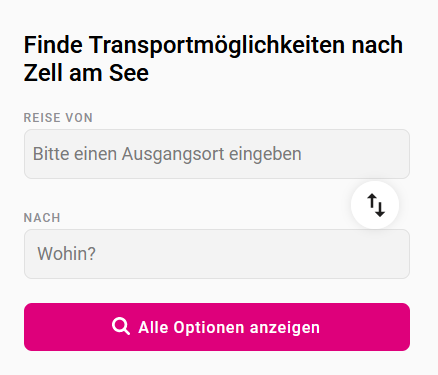This screenshot has width=438, height=375.
Task: Reverse travel direction using swap circle
Action: pyautogui.click(x=375, y=205)
